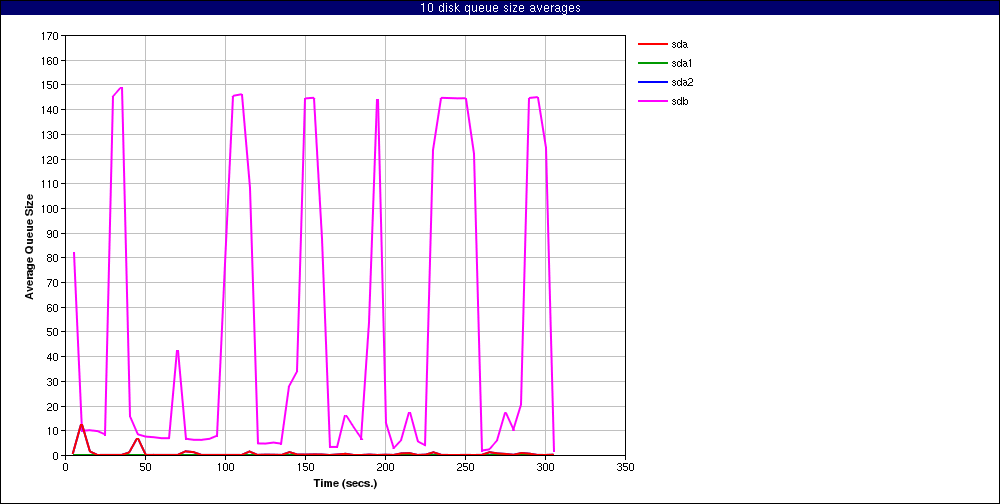Click the x-axis value 200
The image size is (1000, 504).
click(385, 467)
